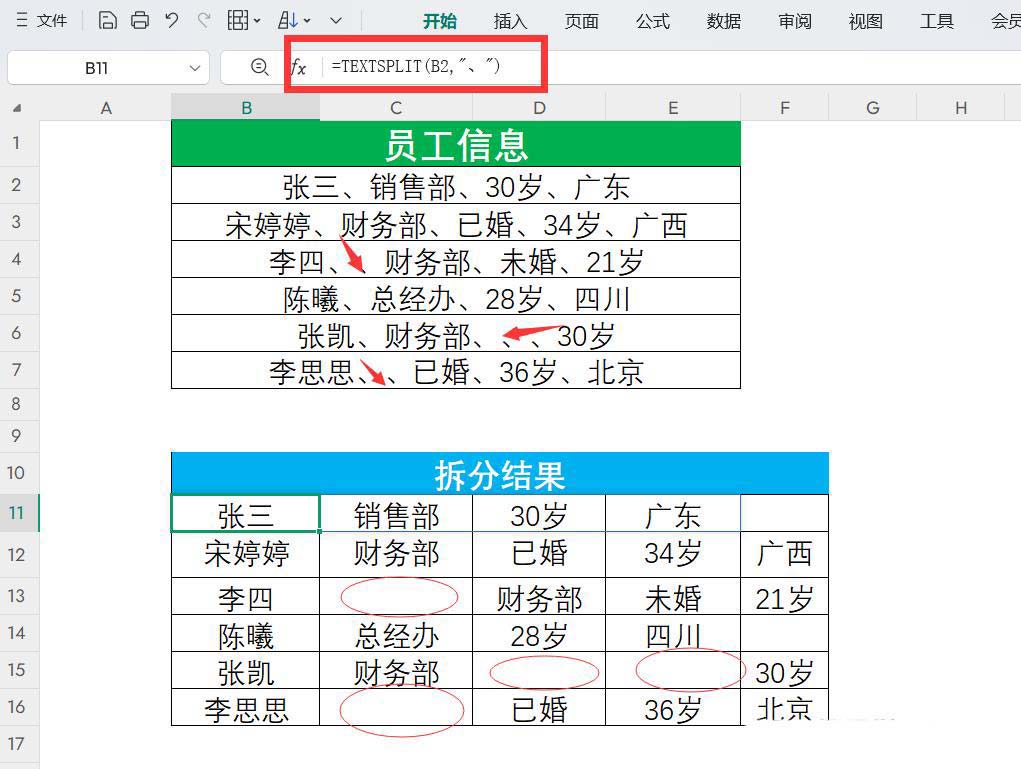Select row 13 header
The height and width of the screenshot is (769, 1021).
[x=17, y=597]
